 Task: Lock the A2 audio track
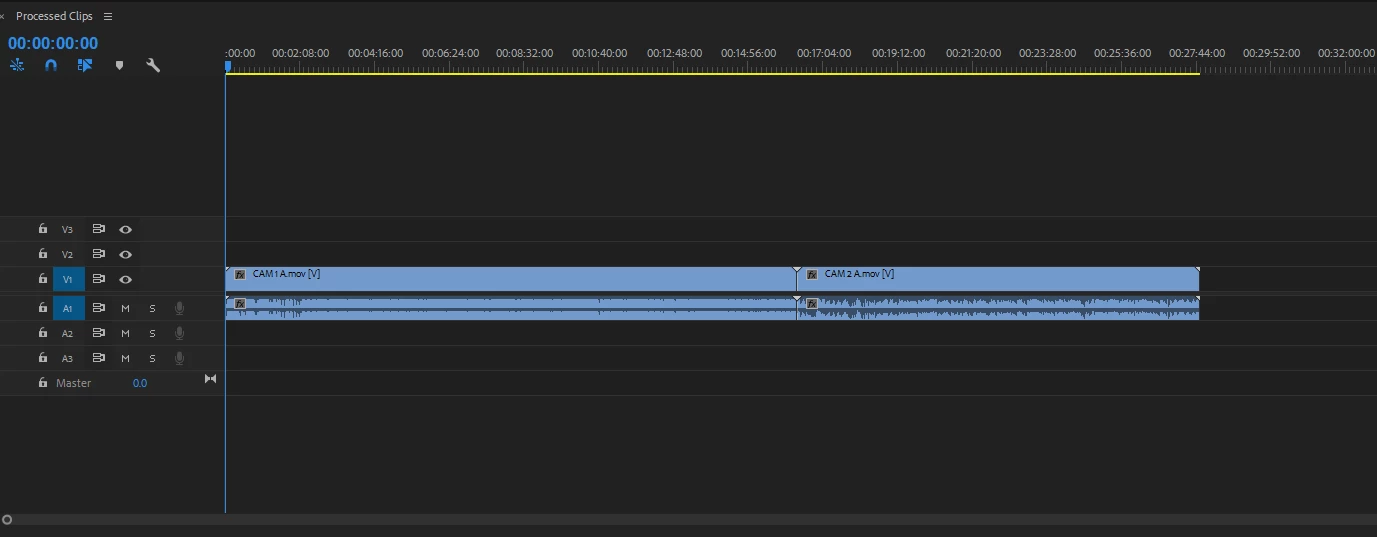click(x=42, y=333)
